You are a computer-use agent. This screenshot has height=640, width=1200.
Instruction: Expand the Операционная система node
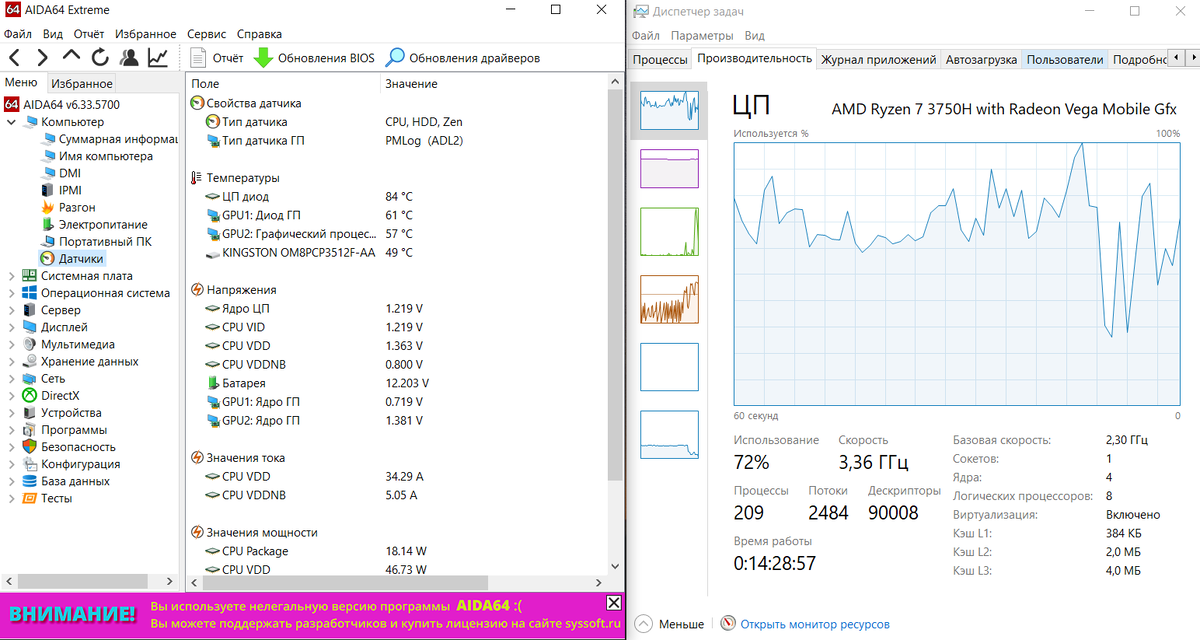(11, 293)
